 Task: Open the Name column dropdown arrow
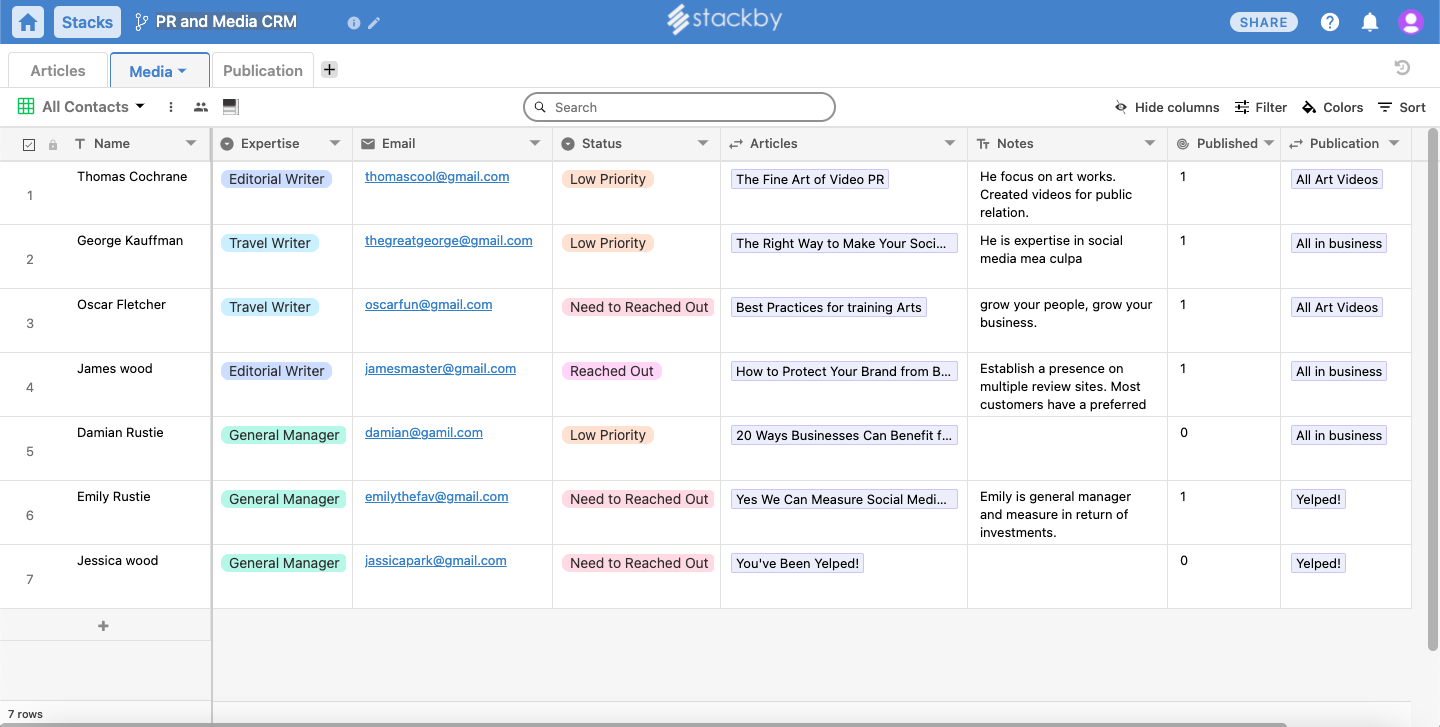click(x=191, y=144)
